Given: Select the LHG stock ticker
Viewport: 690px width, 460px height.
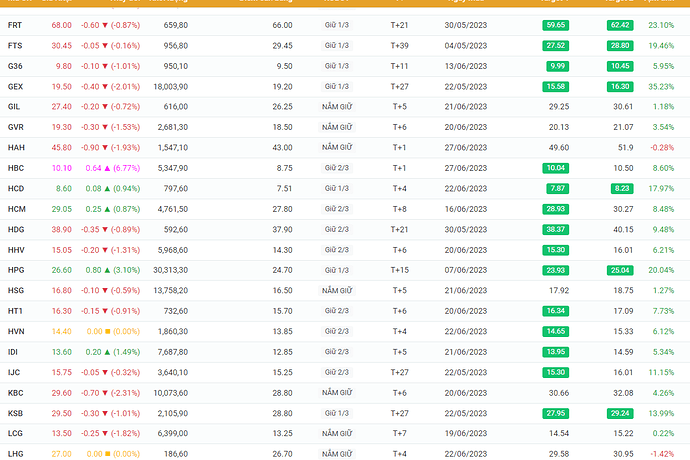Looking at the screenshot, I should [x=15, y=454].
